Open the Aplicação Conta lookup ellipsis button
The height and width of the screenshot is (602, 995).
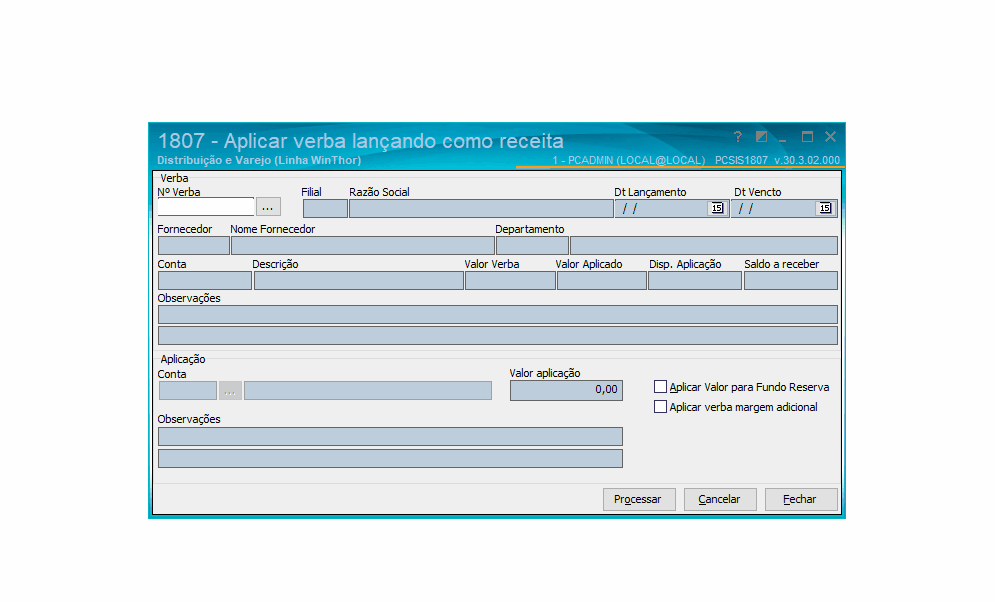[230, 391]
